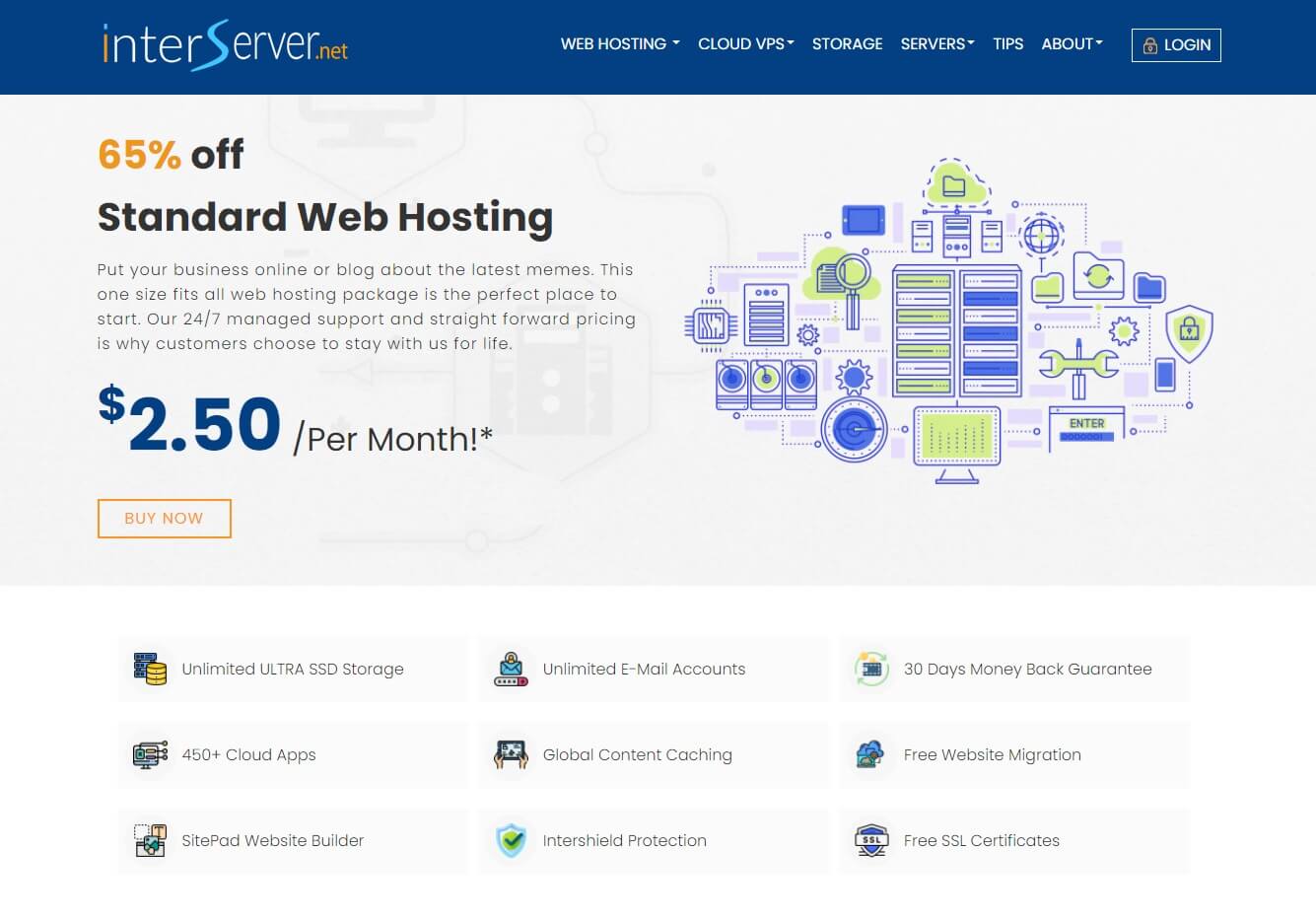Click the 30 Days Money Back icon
Screen dimensions: 1316x922
(871, 669)
